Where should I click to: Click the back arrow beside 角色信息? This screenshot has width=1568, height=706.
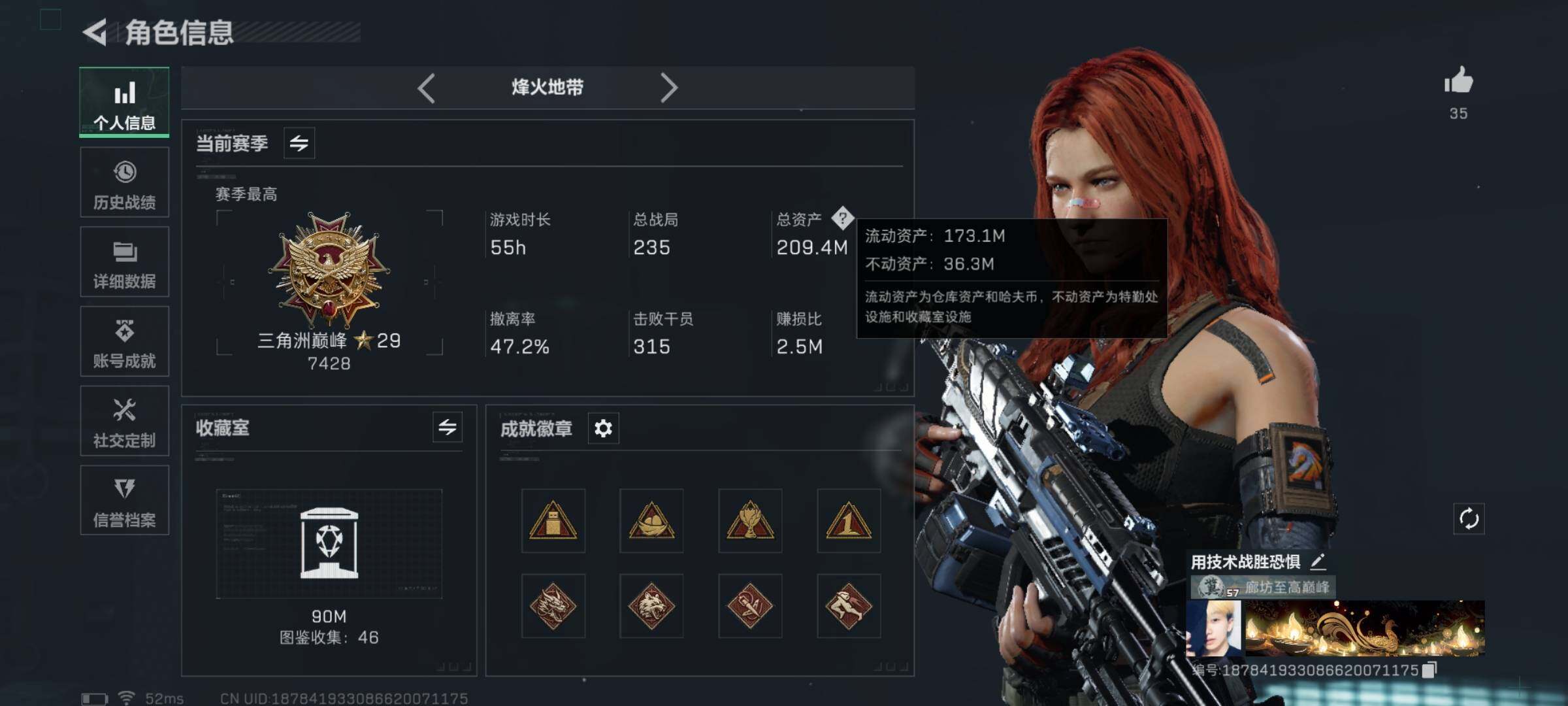click(95, 32)
